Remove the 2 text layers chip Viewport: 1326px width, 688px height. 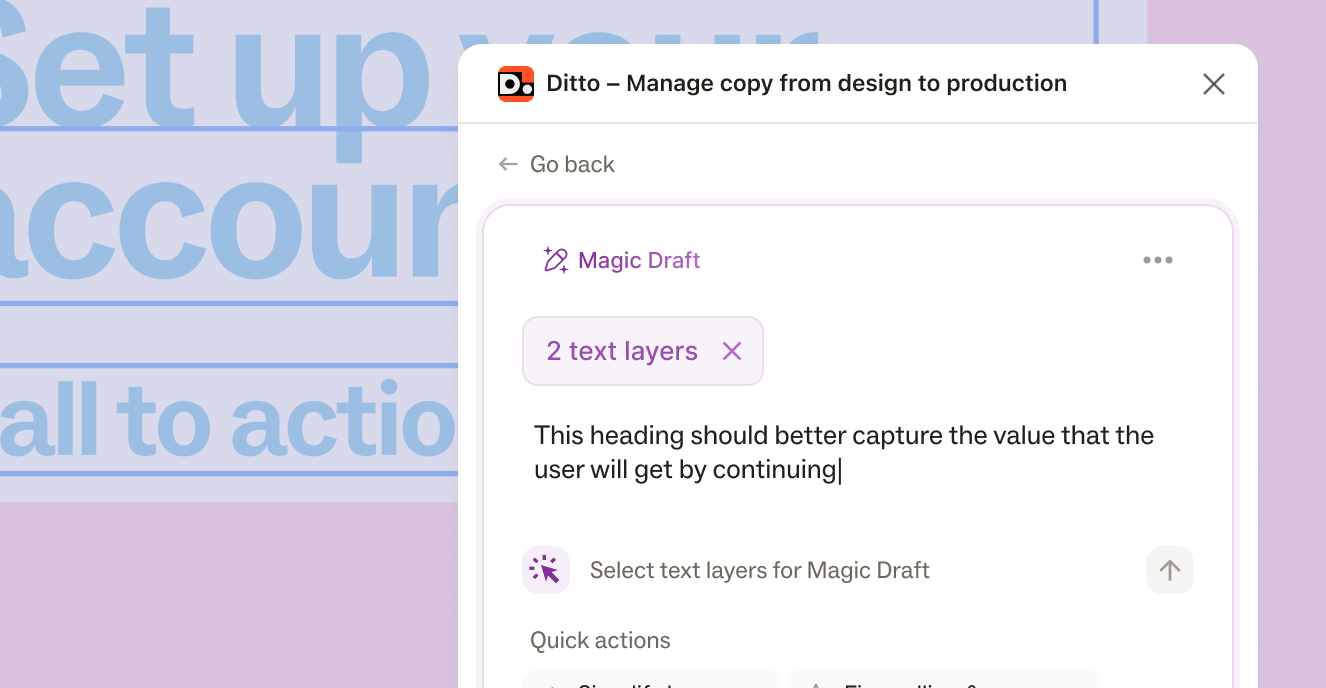click(732, 351)
